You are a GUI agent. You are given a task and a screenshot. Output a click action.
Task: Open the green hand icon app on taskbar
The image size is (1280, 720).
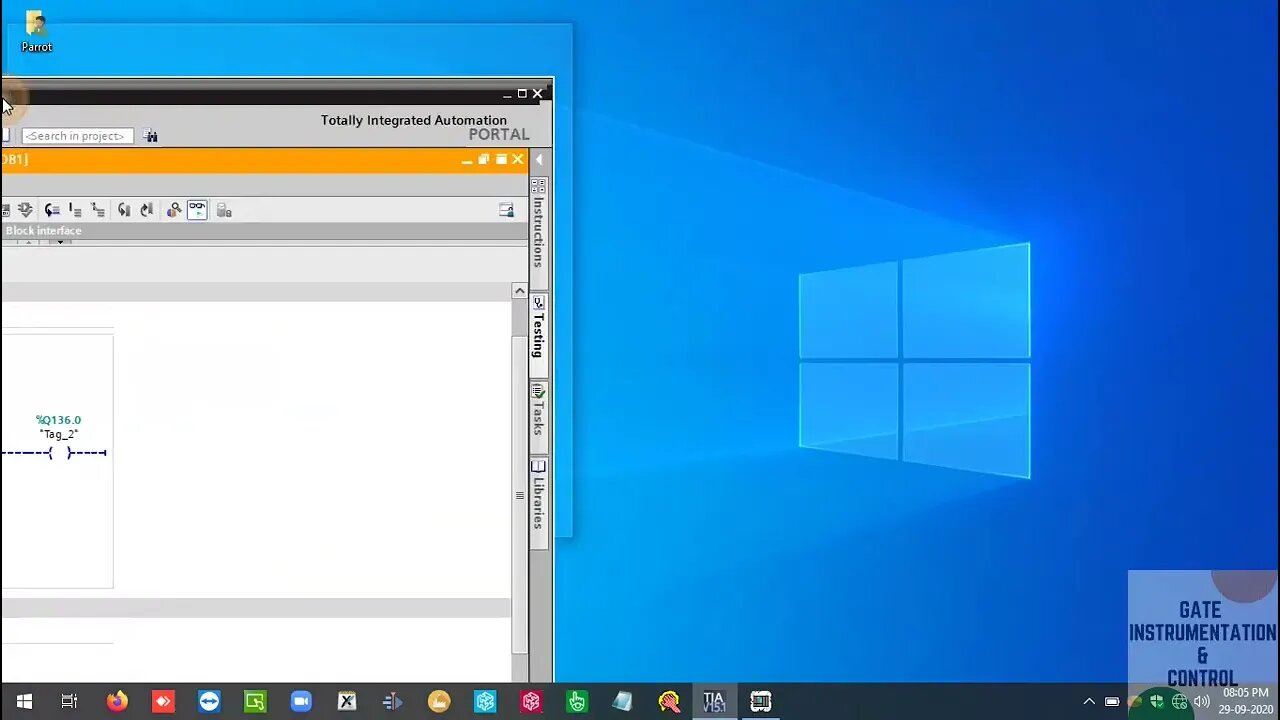coord(577,701)
